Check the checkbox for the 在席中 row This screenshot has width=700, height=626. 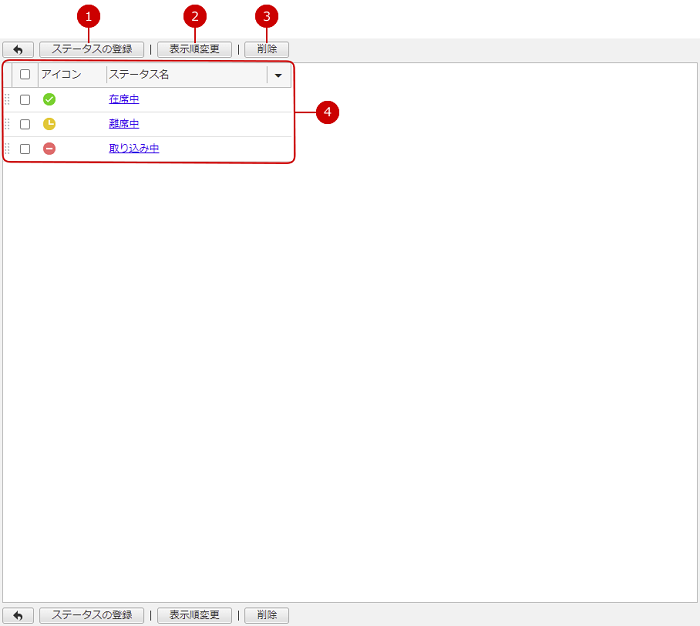25,99
